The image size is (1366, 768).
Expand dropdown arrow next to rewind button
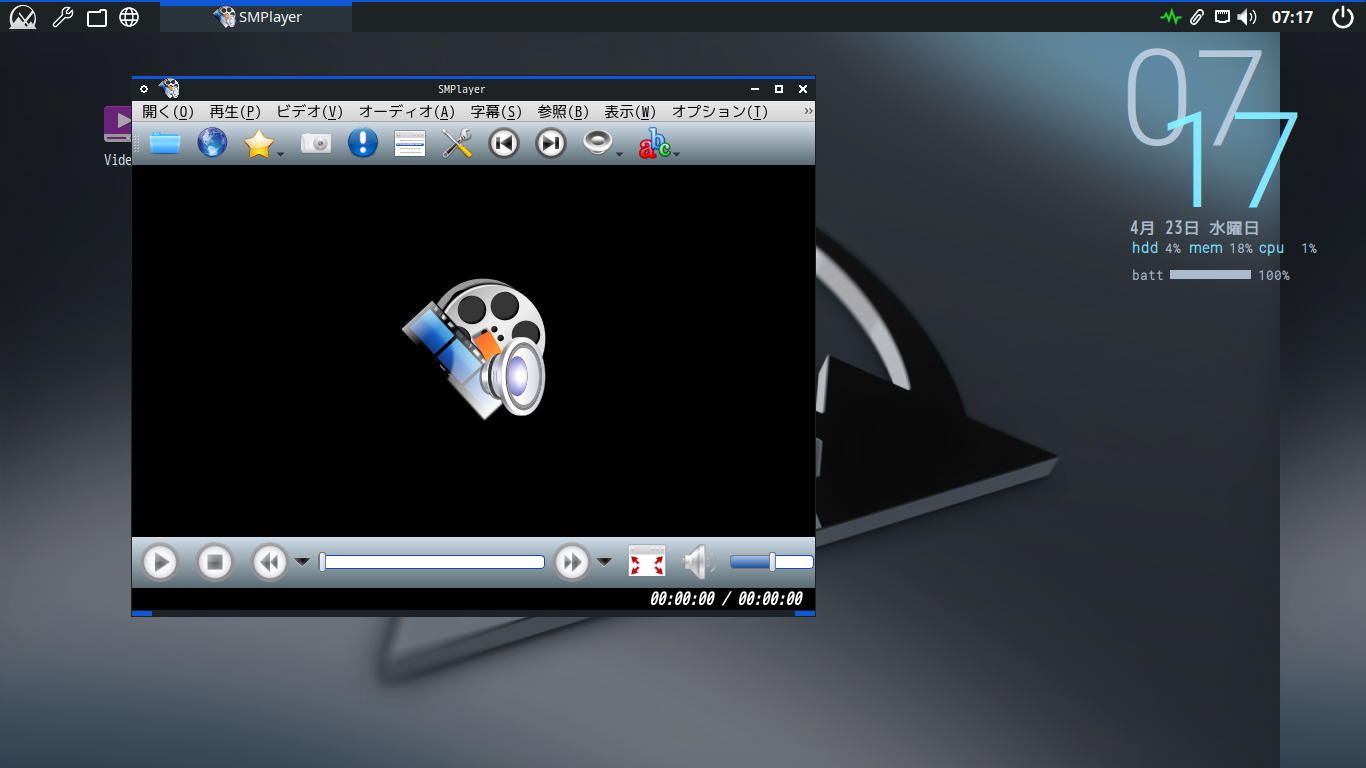(x=302, y=562)
